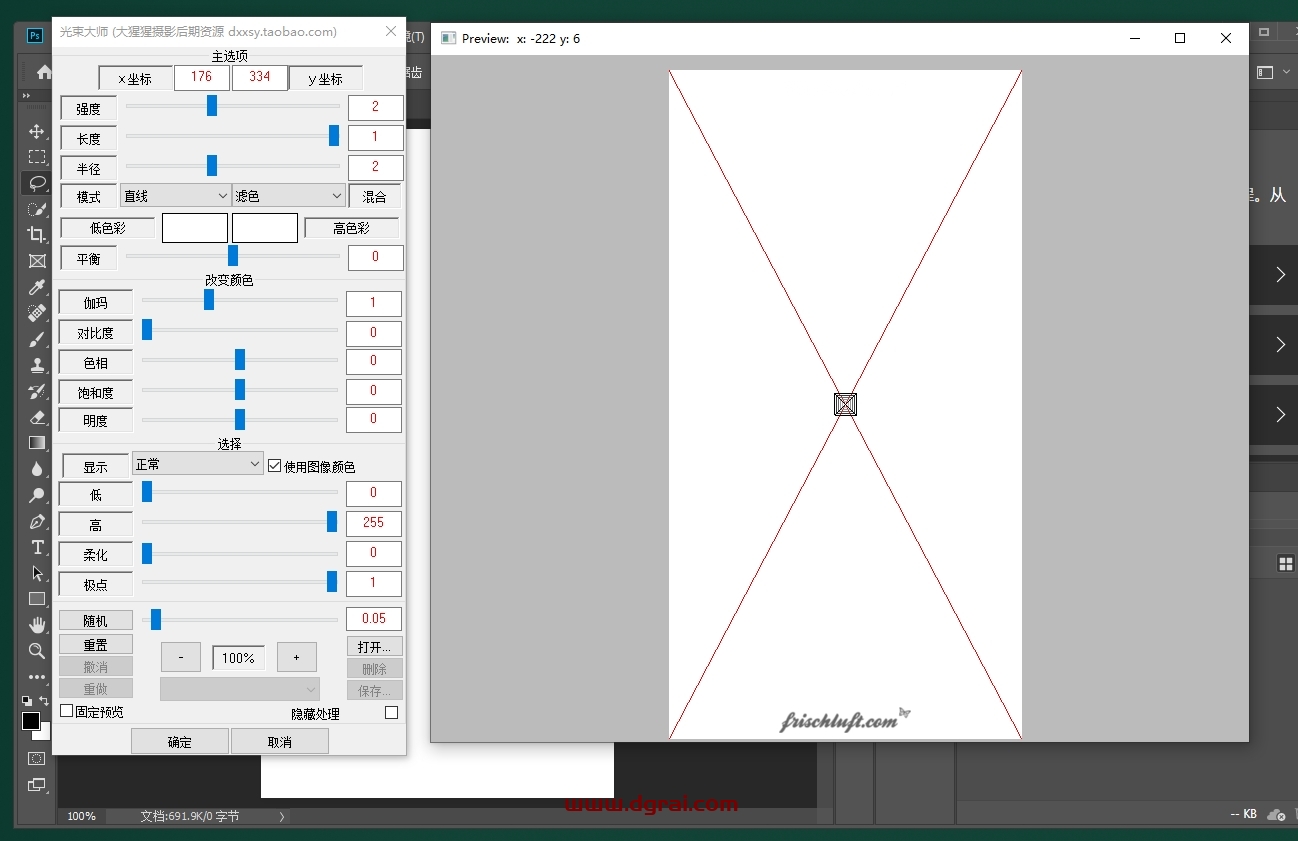Image resolution: width=1298 pixels, height=841 pixels.
Task: Click the 伽玛 slider handle
Action: [209, 299]
